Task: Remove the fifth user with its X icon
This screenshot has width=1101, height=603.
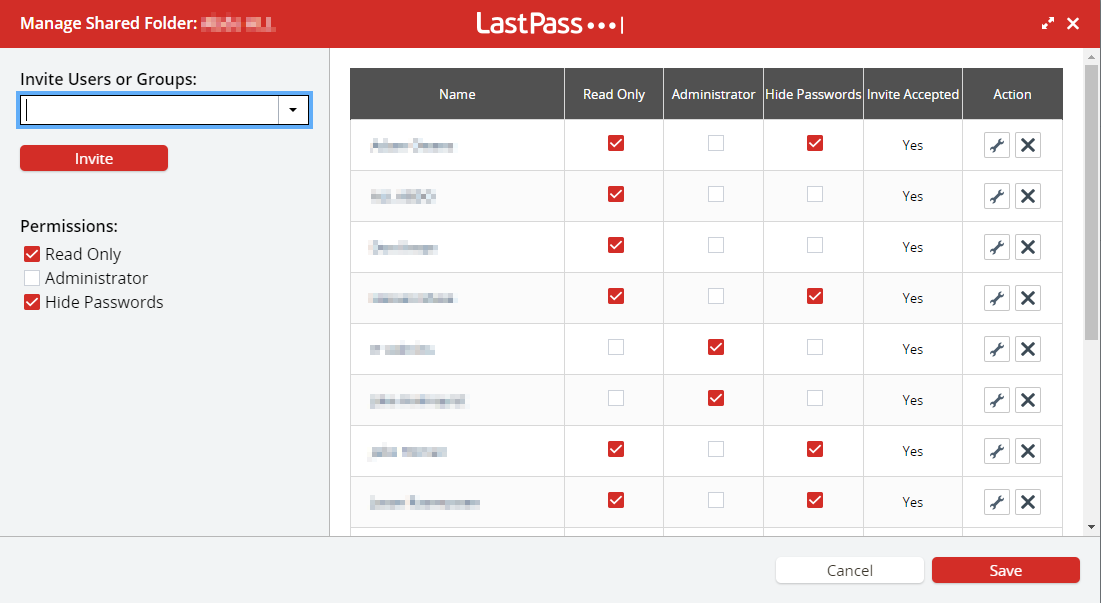Action: tap(1027, 349)
